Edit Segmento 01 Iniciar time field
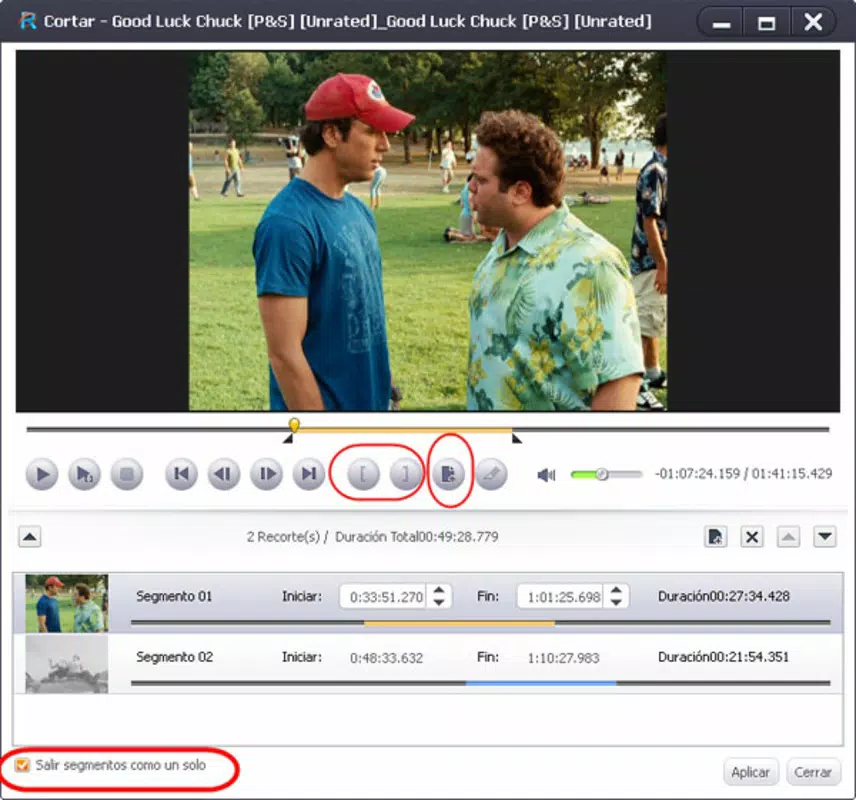 click(x=383, y=597)
